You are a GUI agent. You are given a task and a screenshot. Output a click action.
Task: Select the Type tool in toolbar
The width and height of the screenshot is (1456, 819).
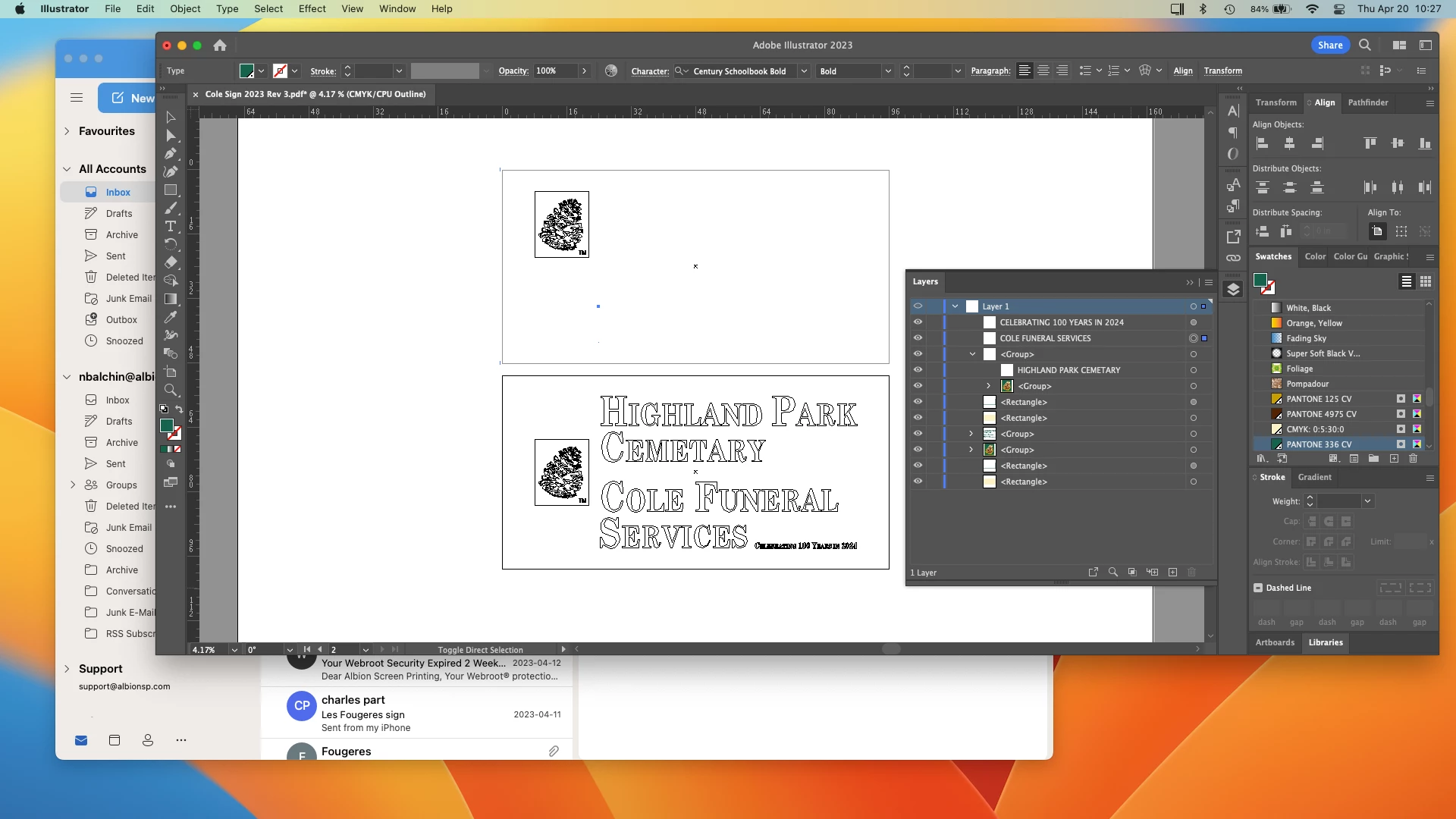tap(171, 227)
